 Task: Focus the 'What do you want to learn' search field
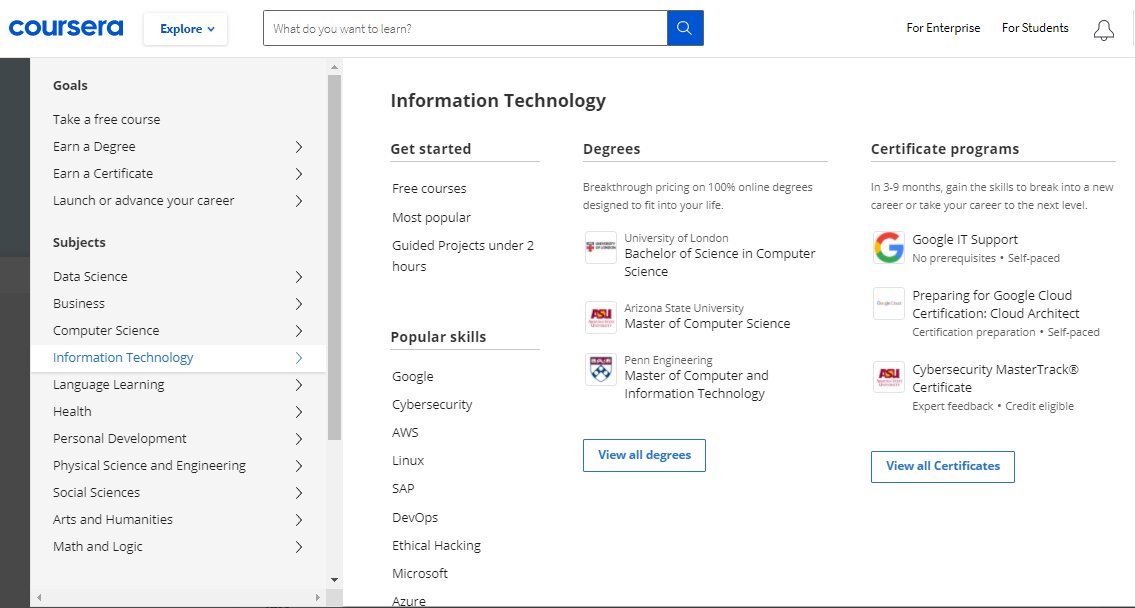(465, 29)
